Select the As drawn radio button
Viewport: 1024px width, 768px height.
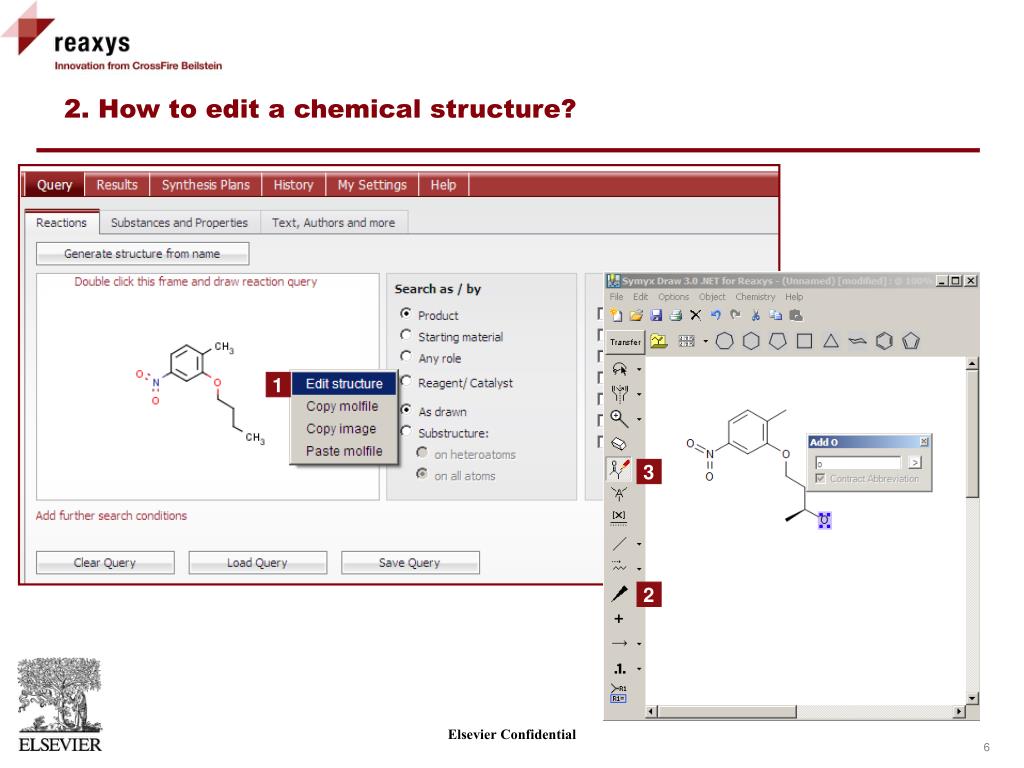coord(406,410)
